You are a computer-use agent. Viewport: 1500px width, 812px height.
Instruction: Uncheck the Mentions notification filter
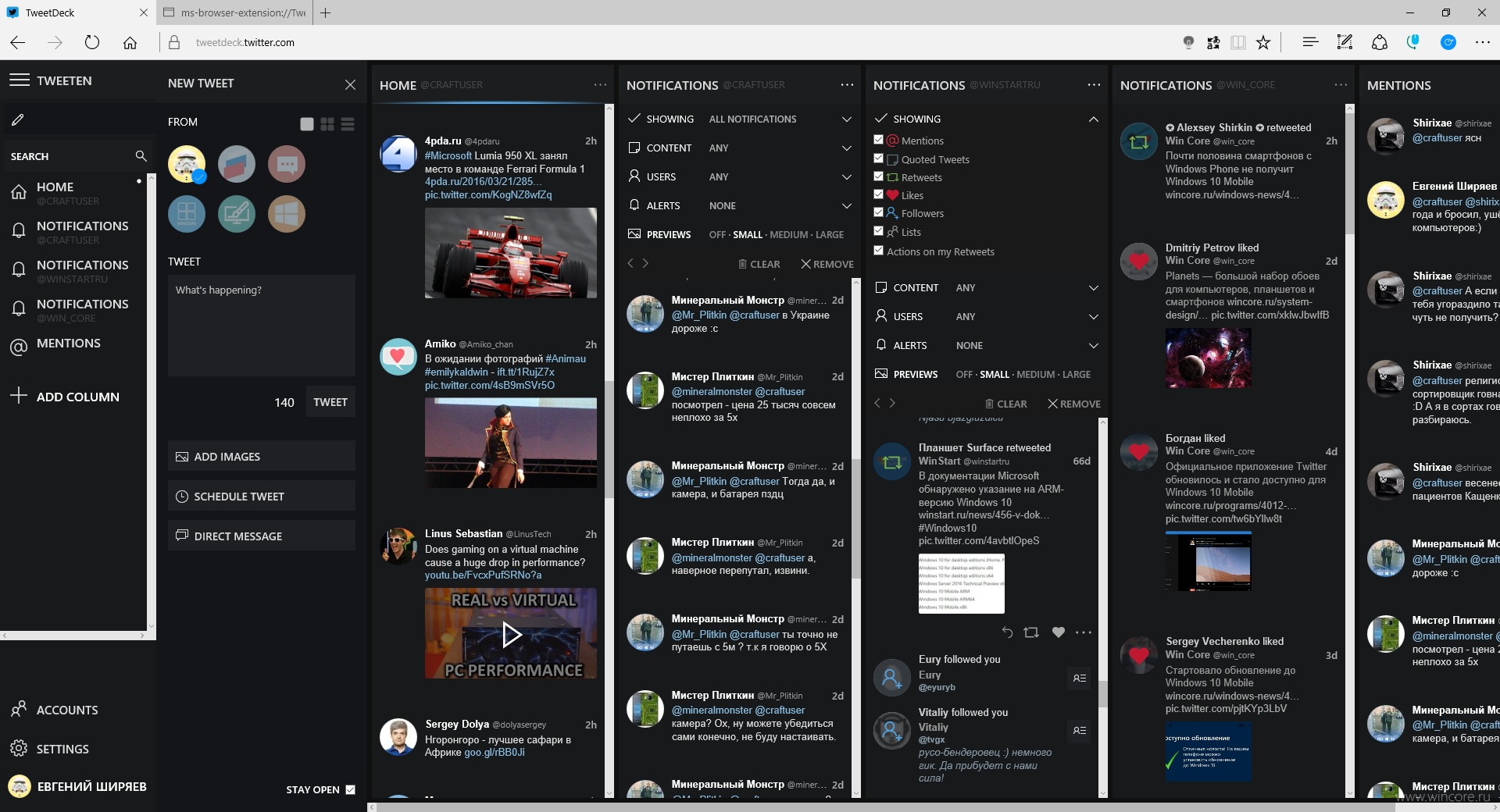878,140
